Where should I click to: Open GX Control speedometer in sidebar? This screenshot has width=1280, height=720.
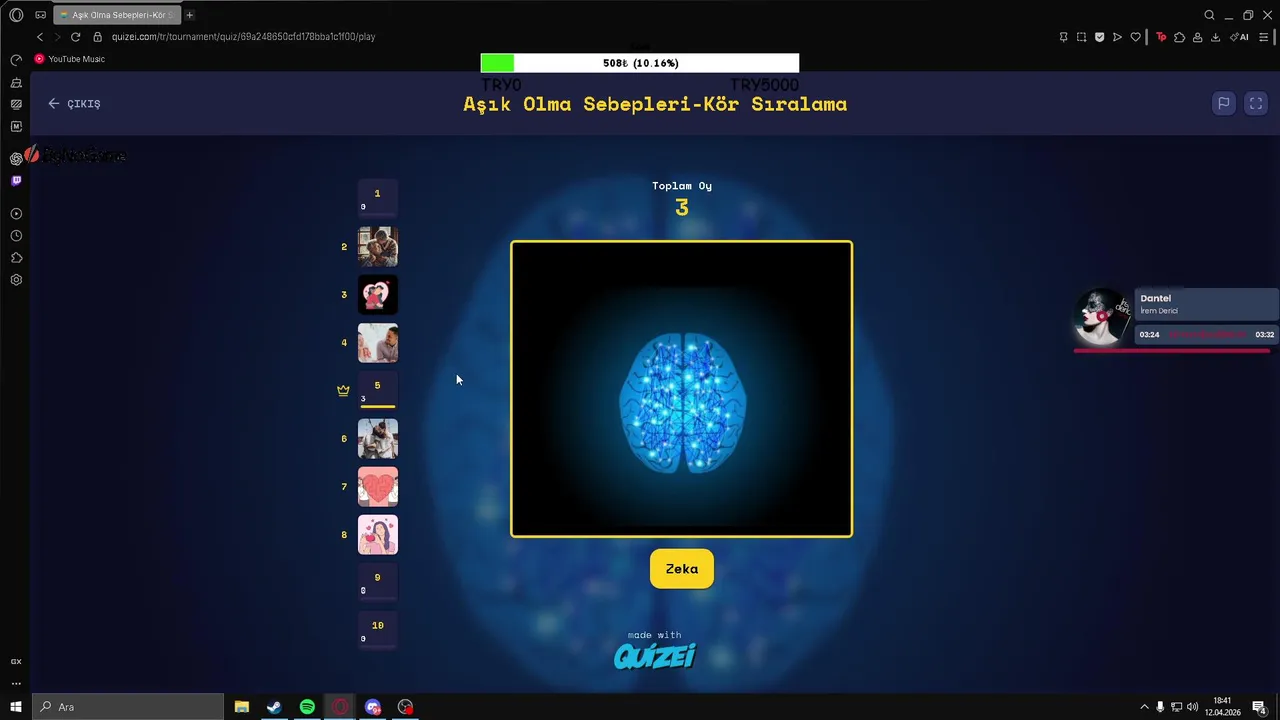tap(16, 60)
